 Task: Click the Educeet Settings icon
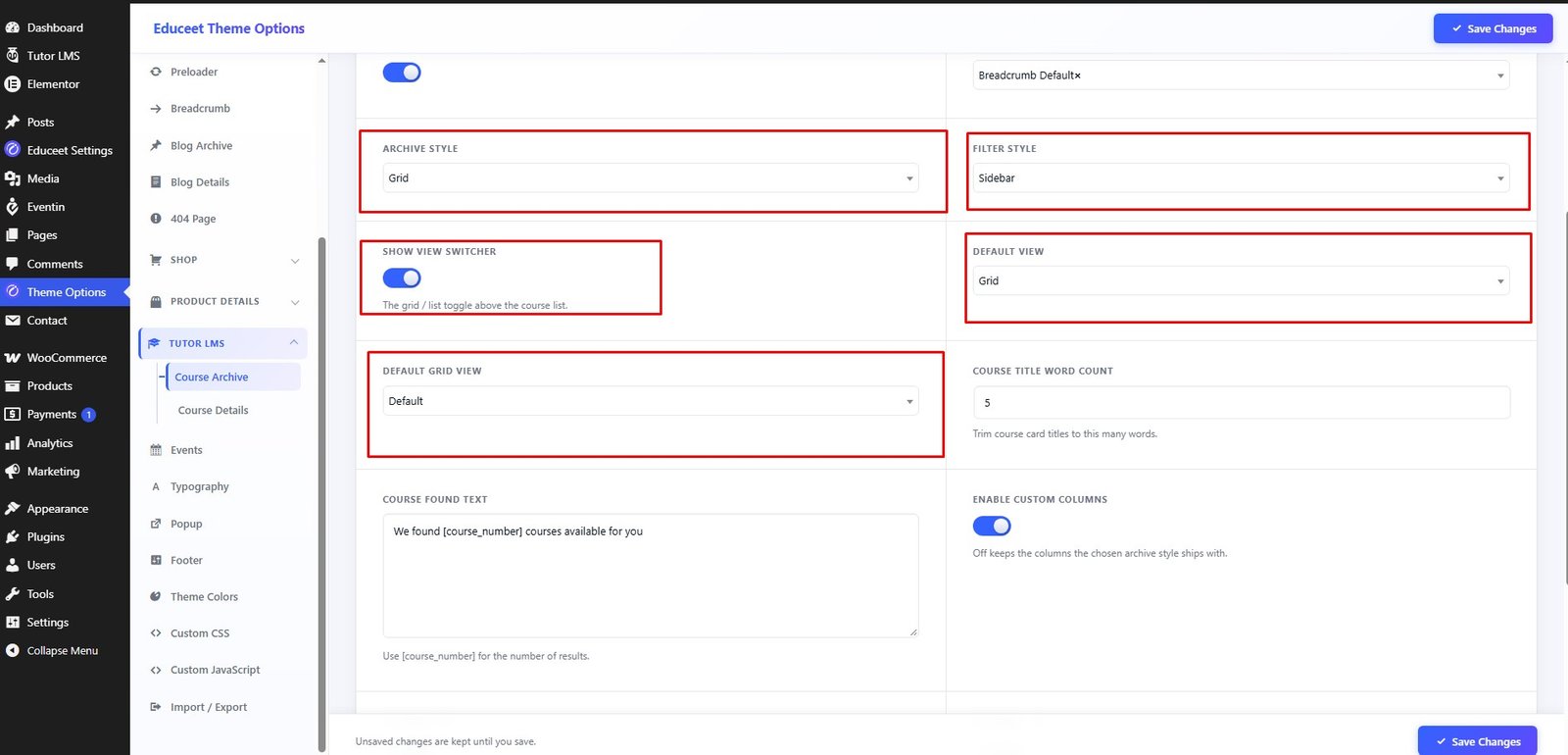pyautogui.click(x=13, y=150)
